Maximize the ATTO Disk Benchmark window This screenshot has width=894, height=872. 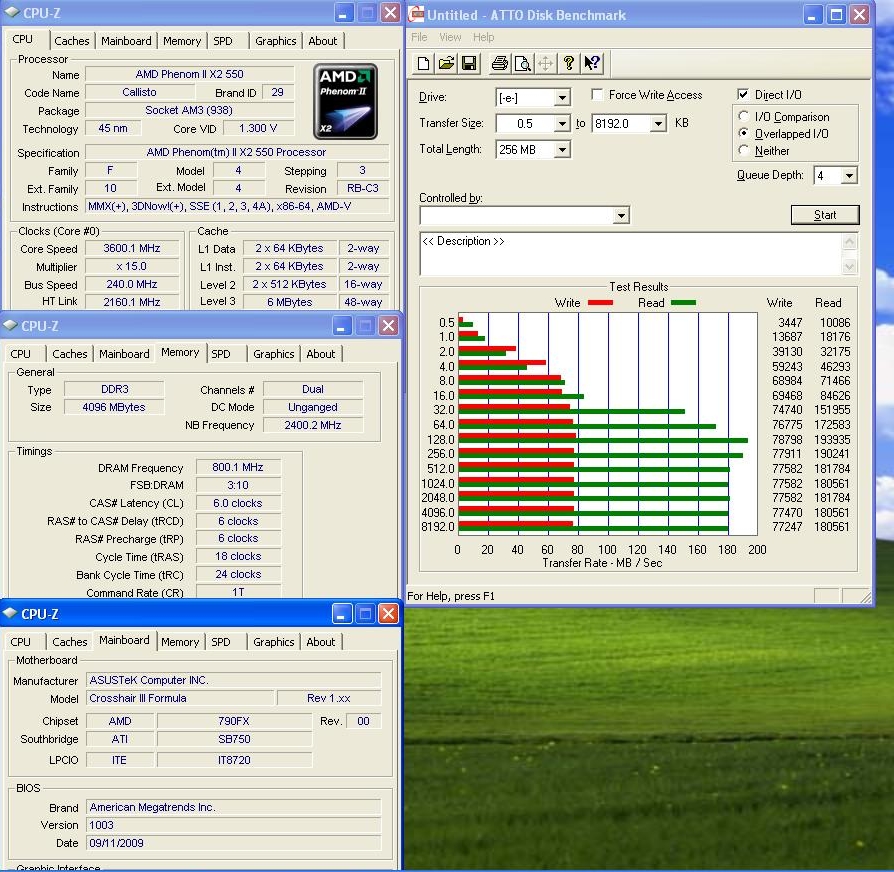pos(836,15)
